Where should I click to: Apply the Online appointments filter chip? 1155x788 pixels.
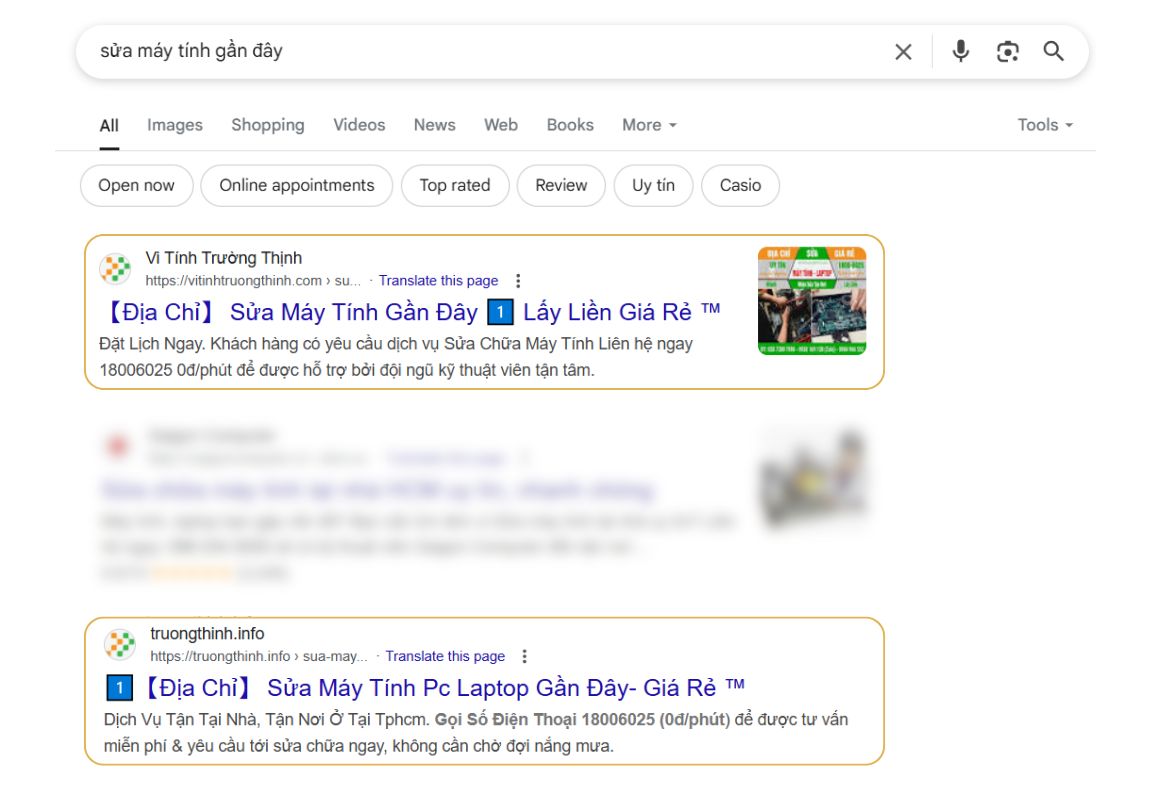[x=297, y=186]
